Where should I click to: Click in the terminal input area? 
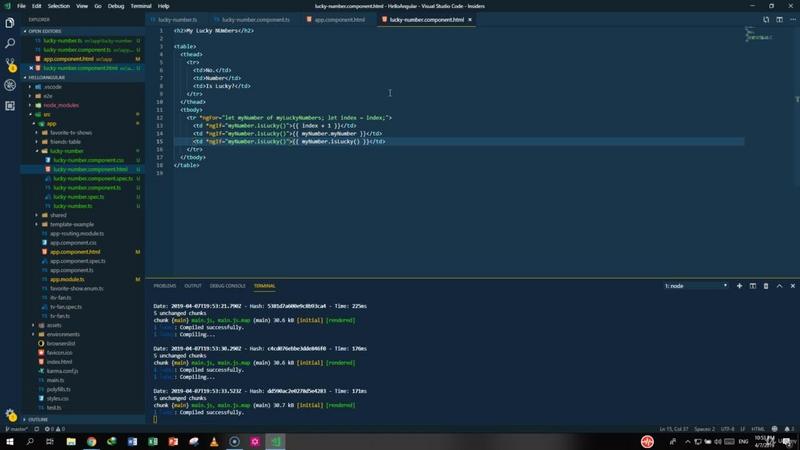(x=155, y=419)
